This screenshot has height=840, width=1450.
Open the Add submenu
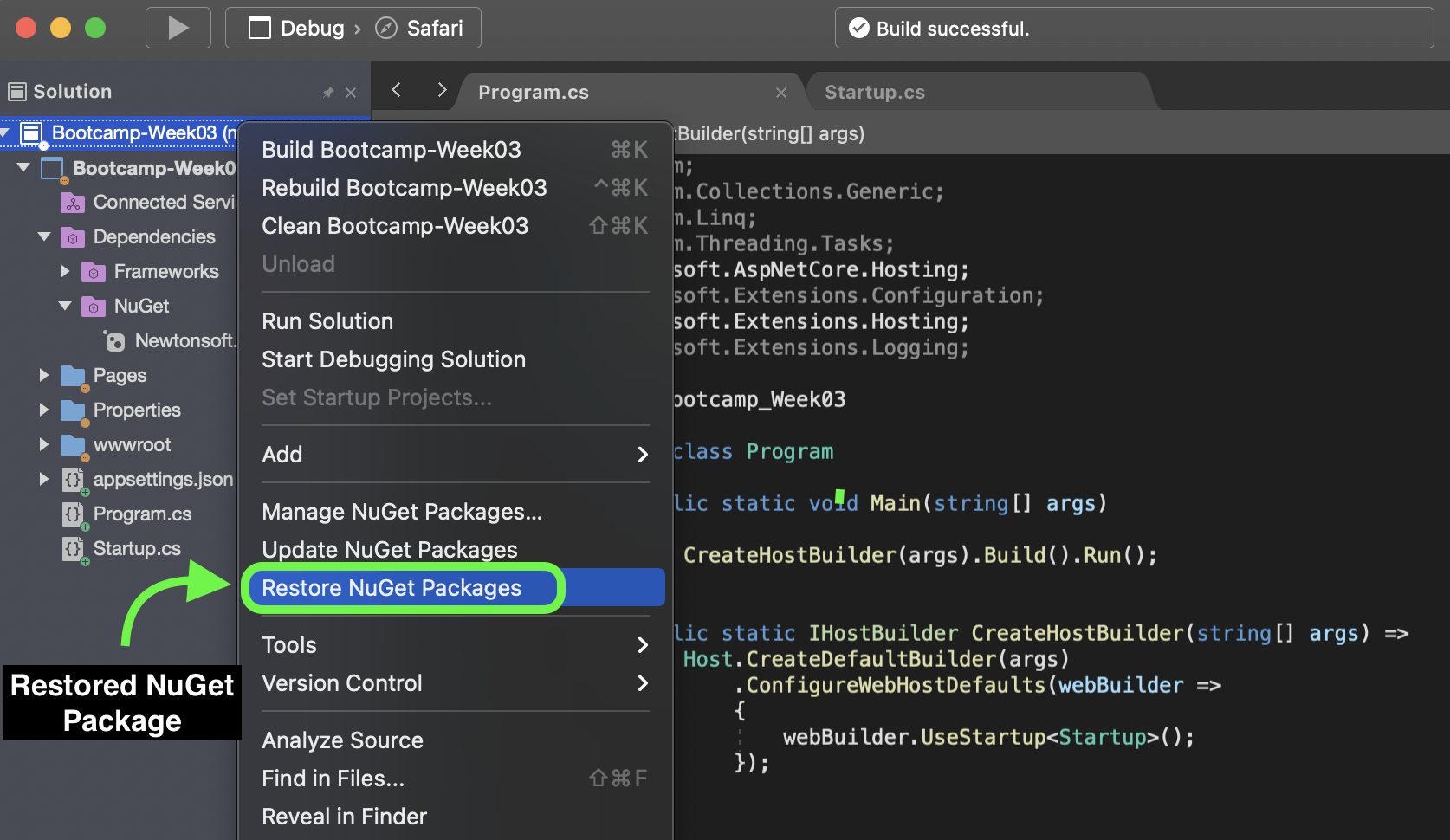(282, 454)
